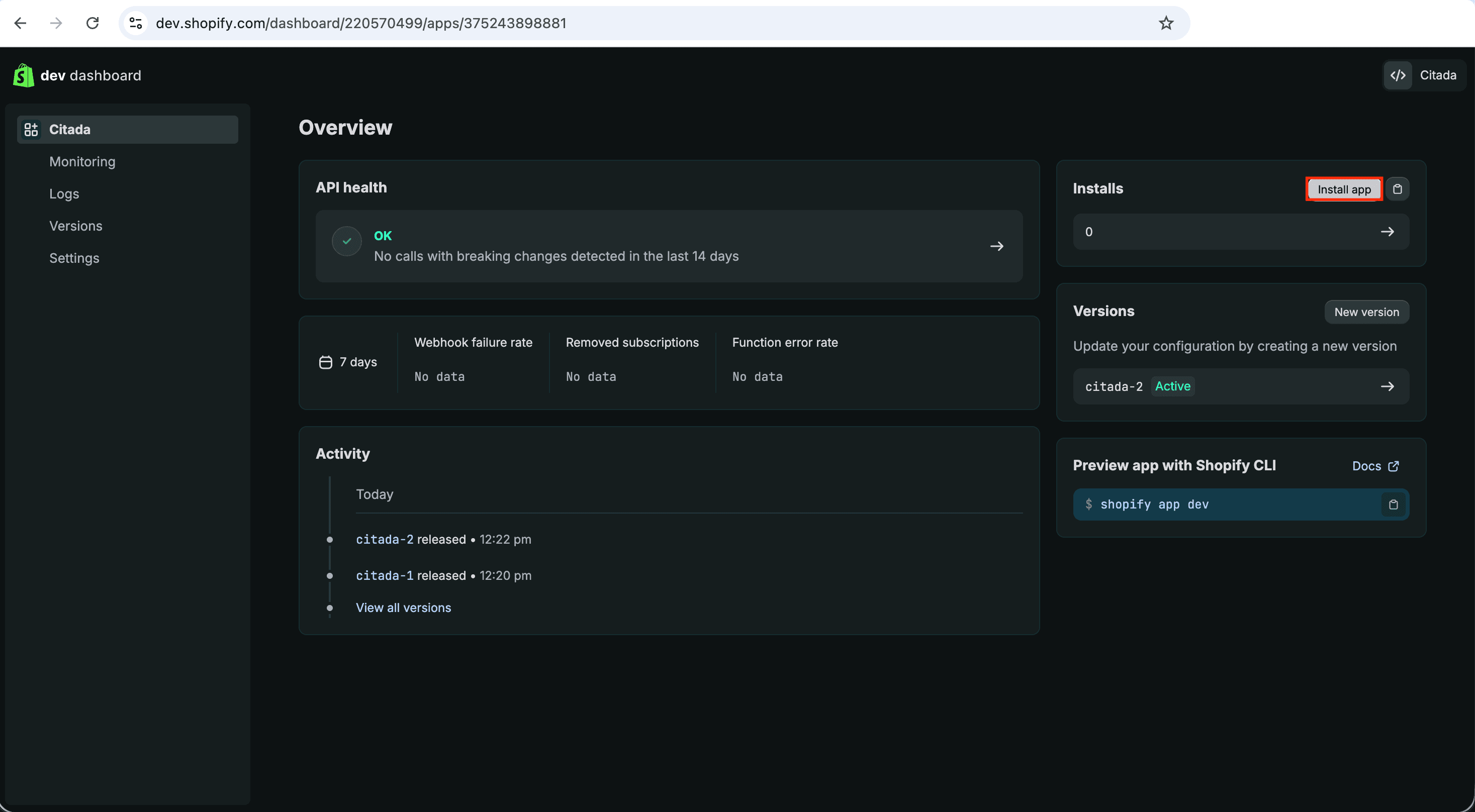The width and height of the screenshot is (1475, 812).
Task: Click the shopify app dev command text
Action: 1154,504
